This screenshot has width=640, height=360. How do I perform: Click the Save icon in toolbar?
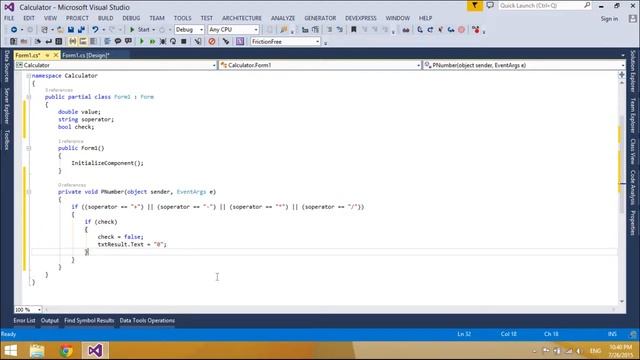click(x=71, y=30)
